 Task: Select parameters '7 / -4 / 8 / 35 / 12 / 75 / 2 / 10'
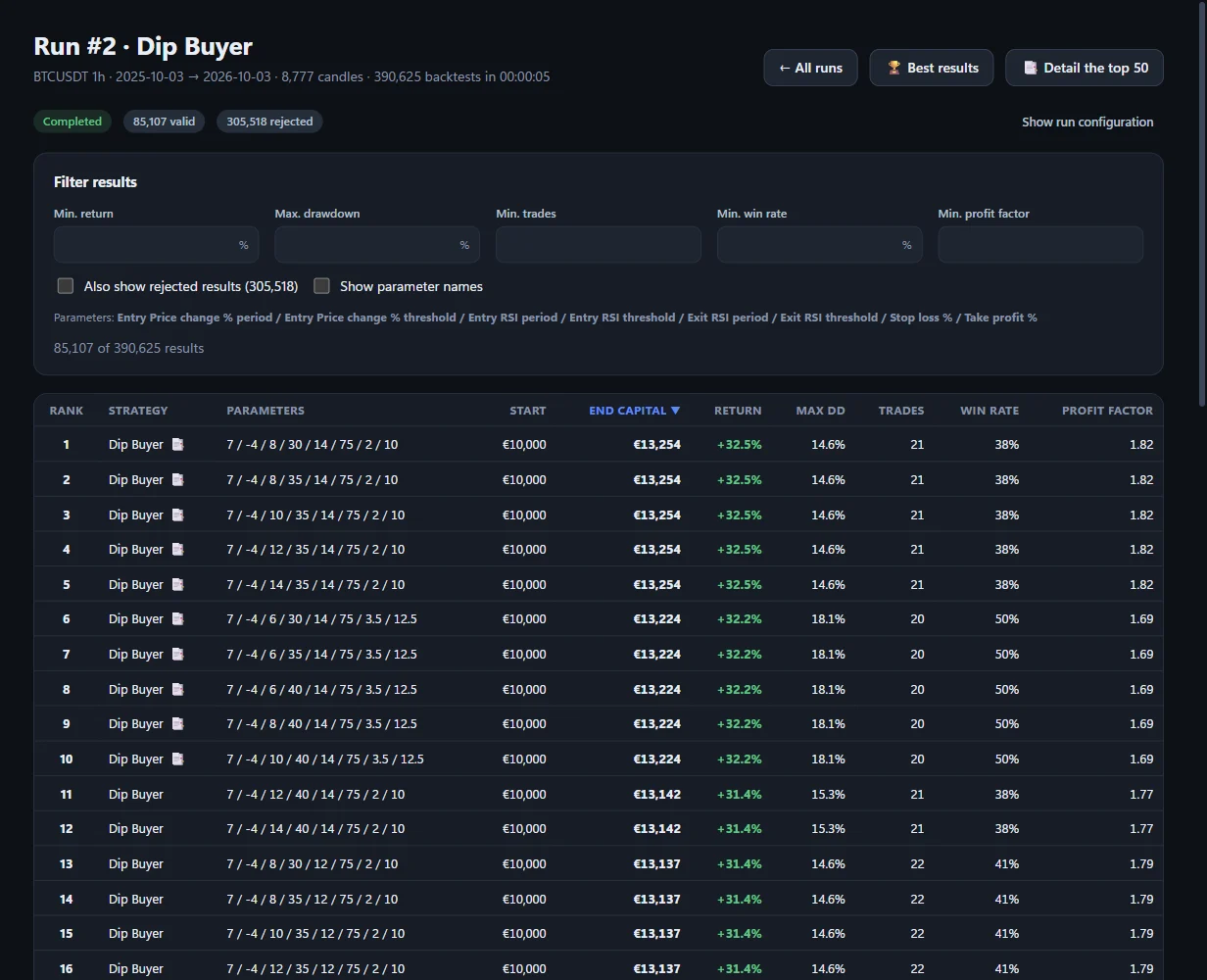313,900
